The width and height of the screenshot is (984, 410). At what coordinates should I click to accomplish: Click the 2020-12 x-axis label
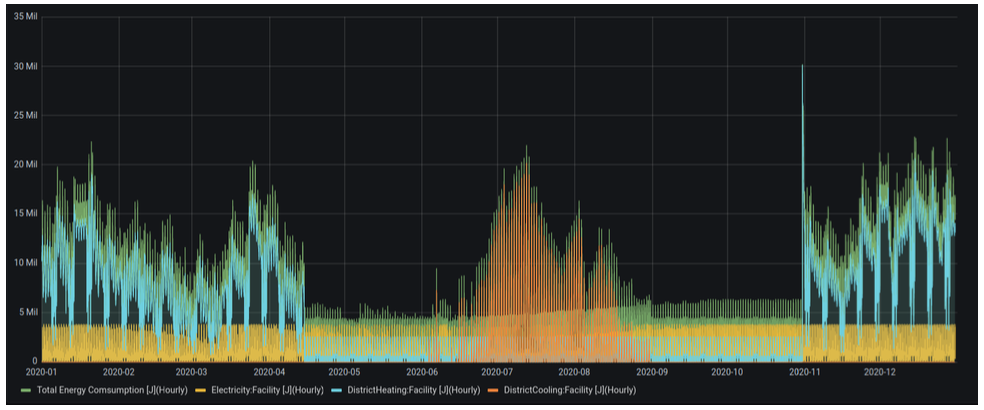880,372
